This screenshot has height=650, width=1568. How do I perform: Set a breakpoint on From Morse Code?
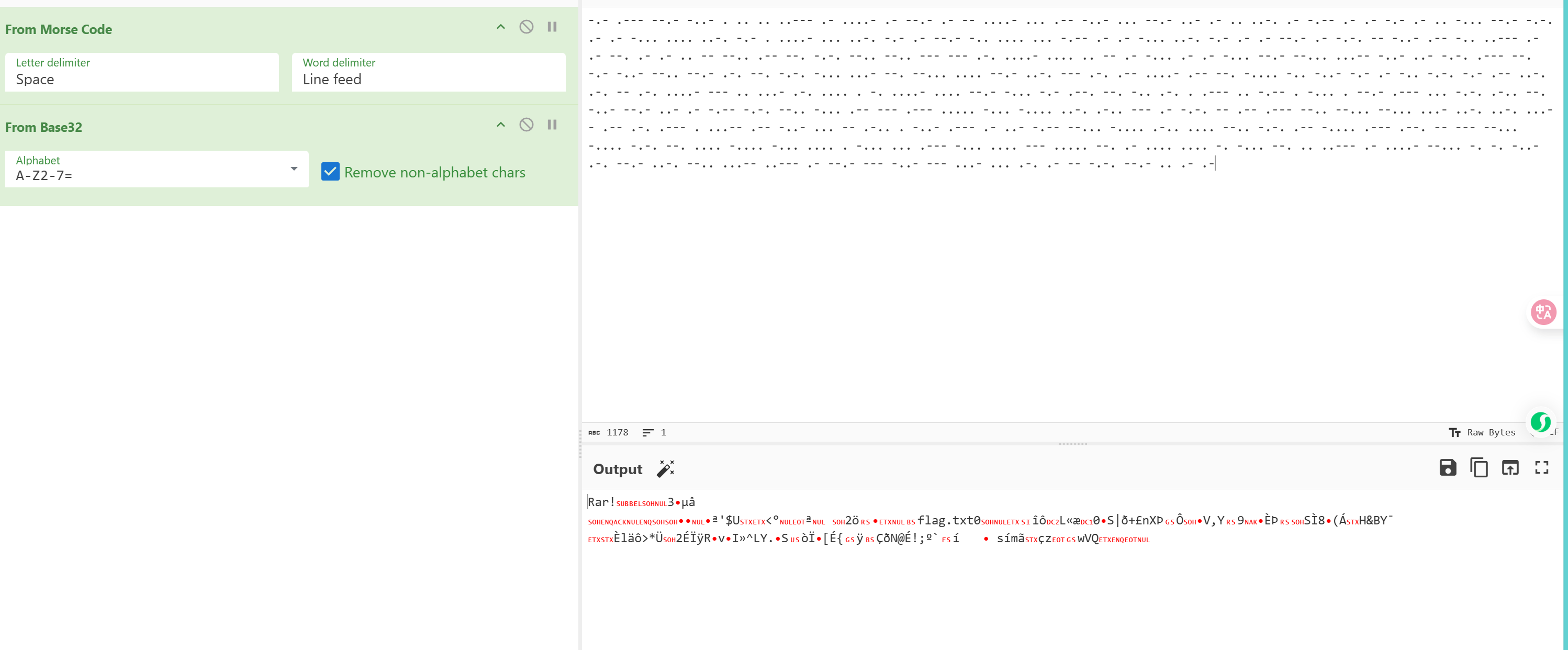552,27
